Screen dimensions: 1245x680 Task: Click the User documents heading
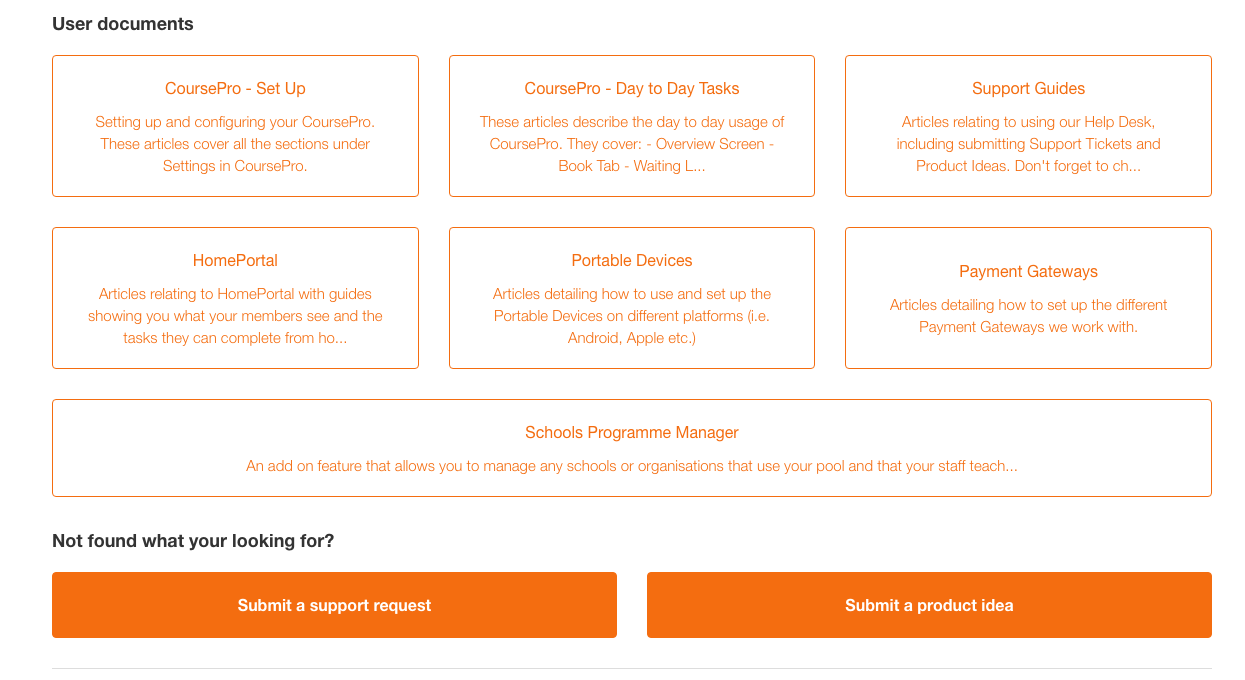pyautogui.click(x=123, y=24)
